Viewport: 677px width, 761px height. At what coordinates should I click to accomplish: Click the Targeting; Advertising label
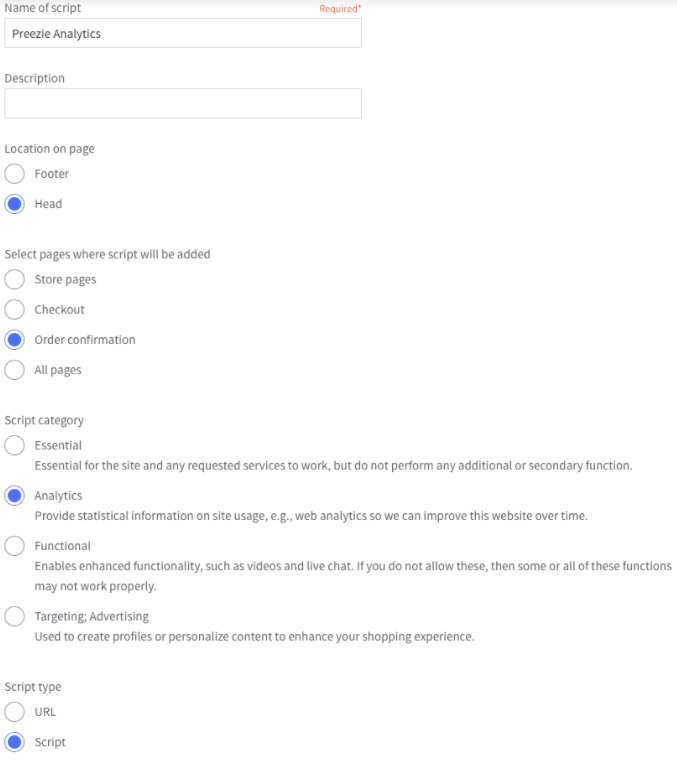92,616
